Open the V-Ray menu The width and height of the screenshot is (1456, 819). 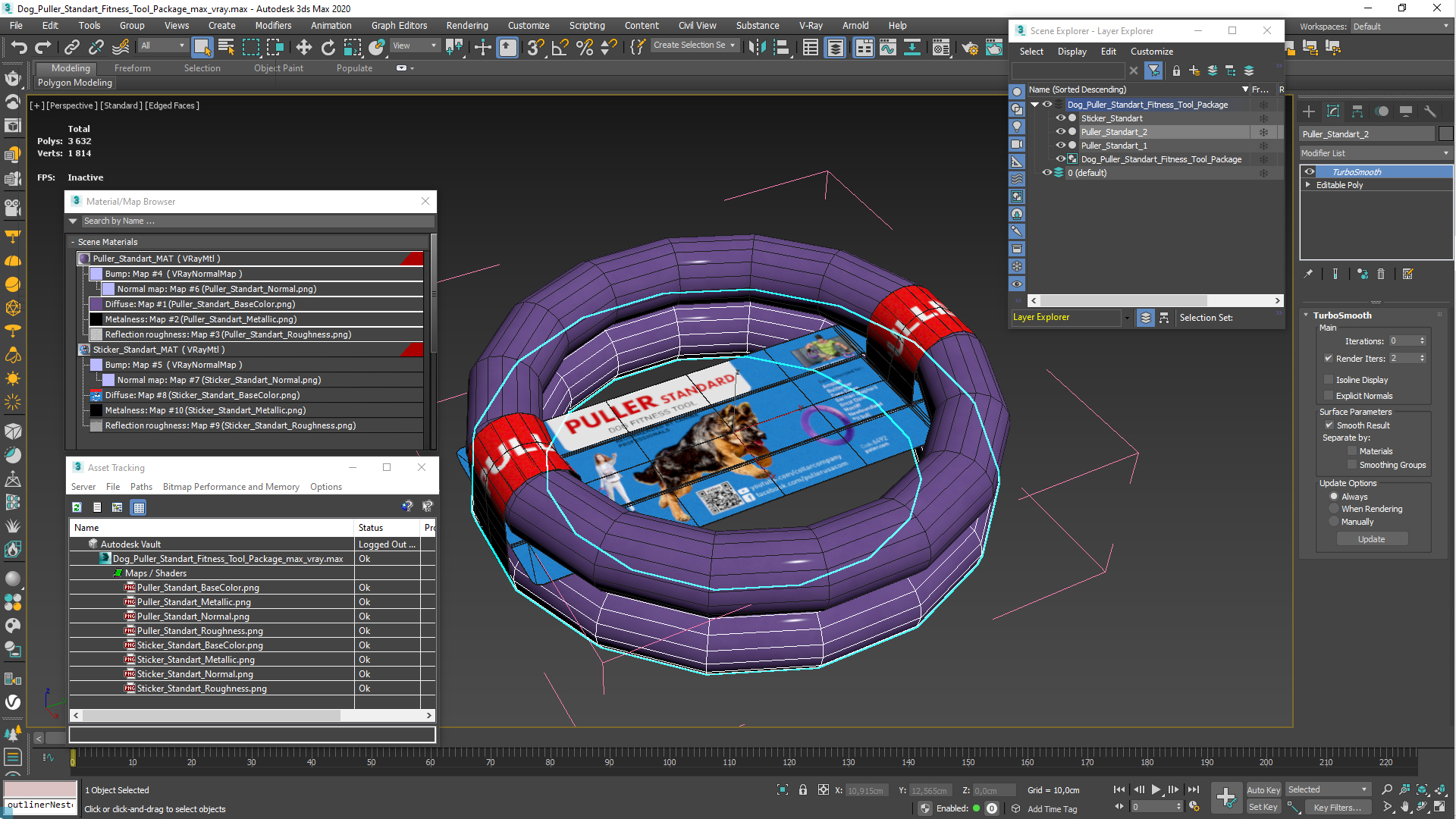811,25
